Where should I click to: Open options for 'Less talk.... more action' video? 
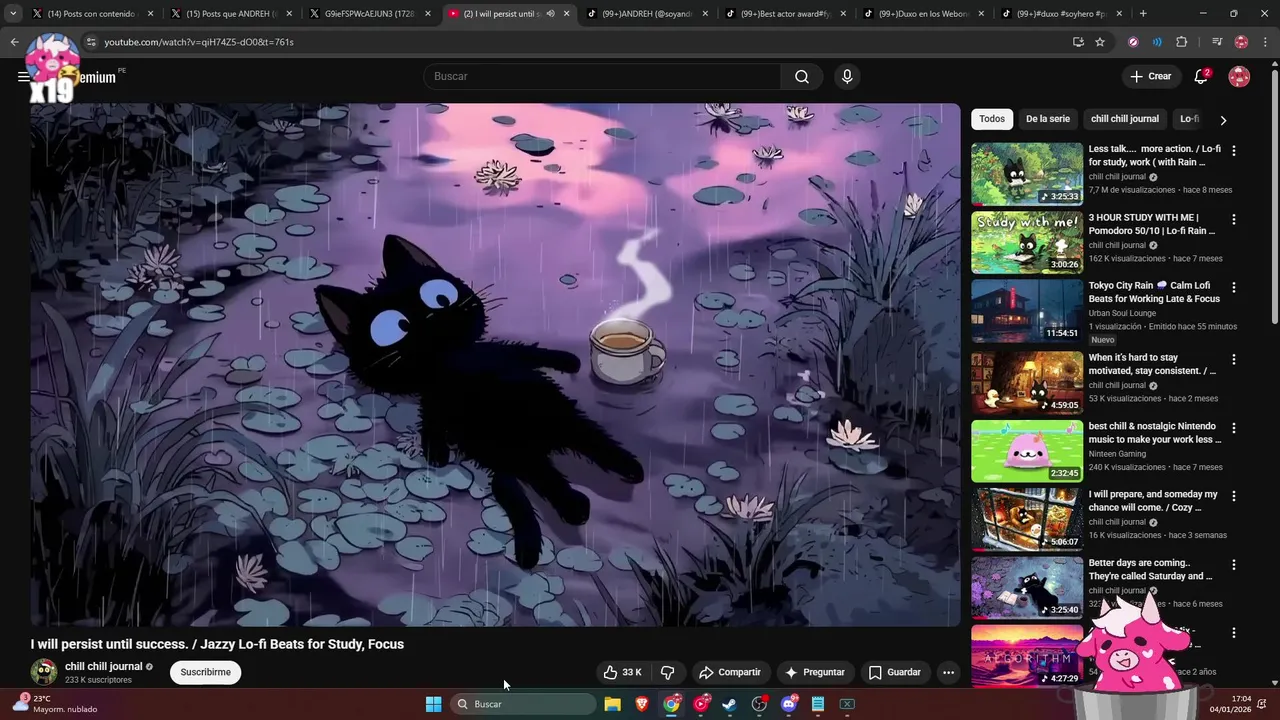click(1234, 151)
